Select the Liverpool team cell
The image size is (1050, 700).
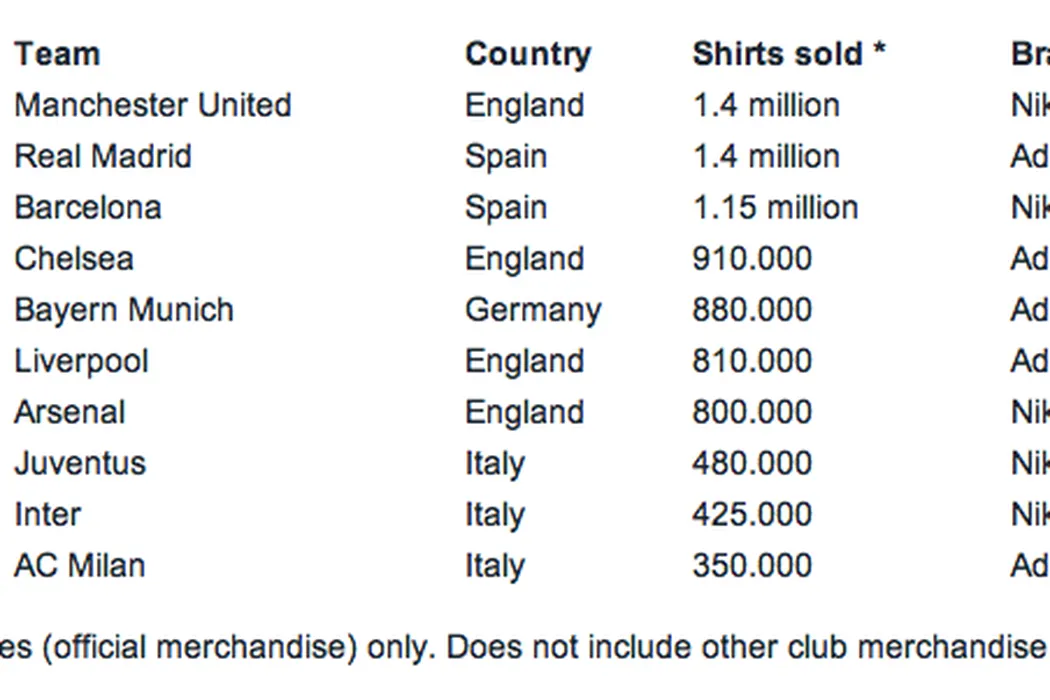pyautogui.click(x=81, y=361)
